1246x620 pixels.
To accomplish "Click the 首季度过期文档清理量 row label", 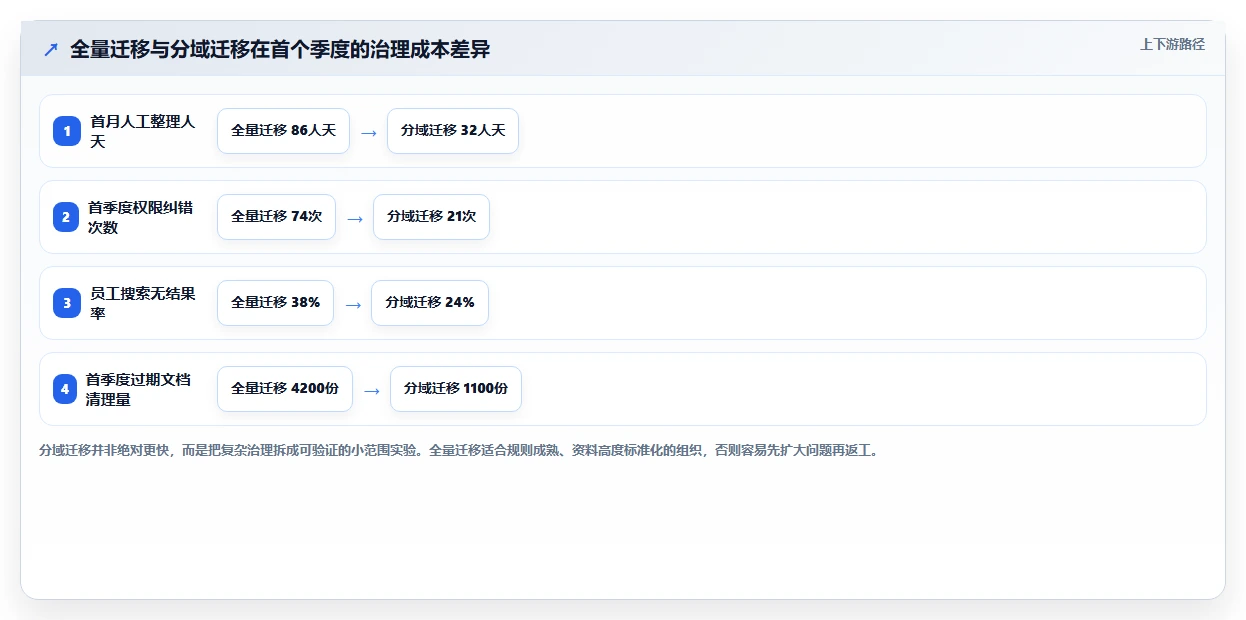I will 139,389.
